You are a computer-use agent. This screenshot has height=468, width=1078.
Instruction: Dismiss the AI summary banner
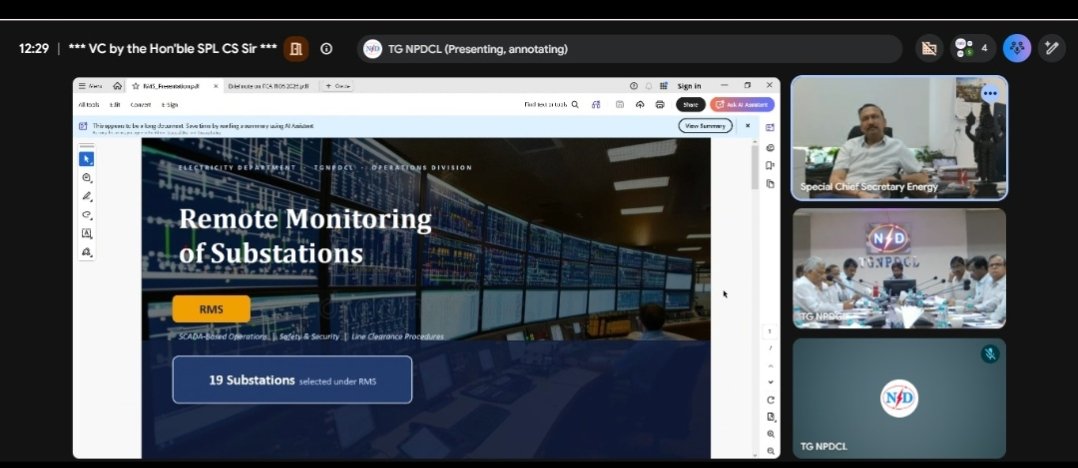[x=748, y=126]
